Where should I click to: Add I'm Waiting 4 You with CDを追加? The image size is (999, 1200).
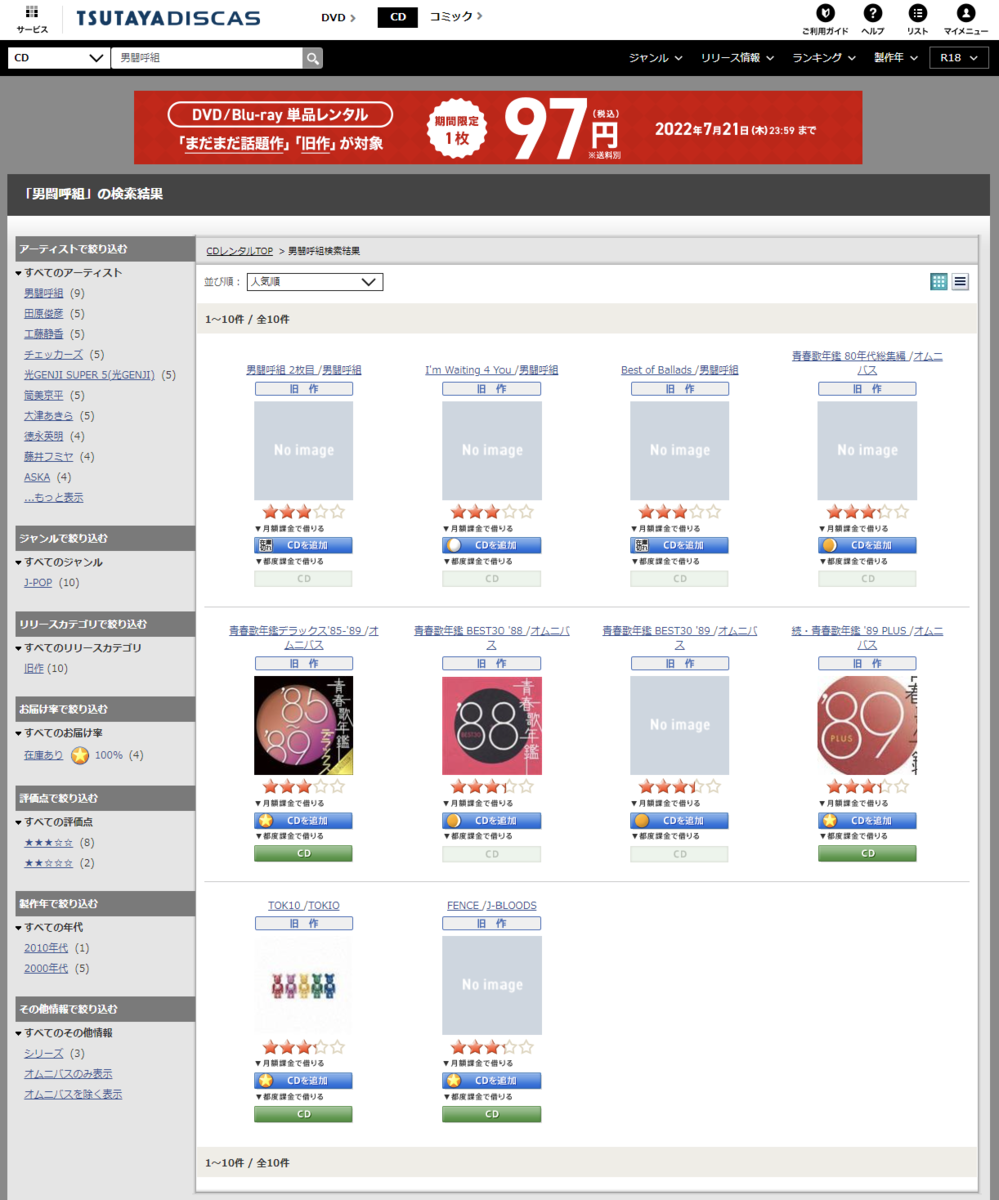(x=491, y=546)
